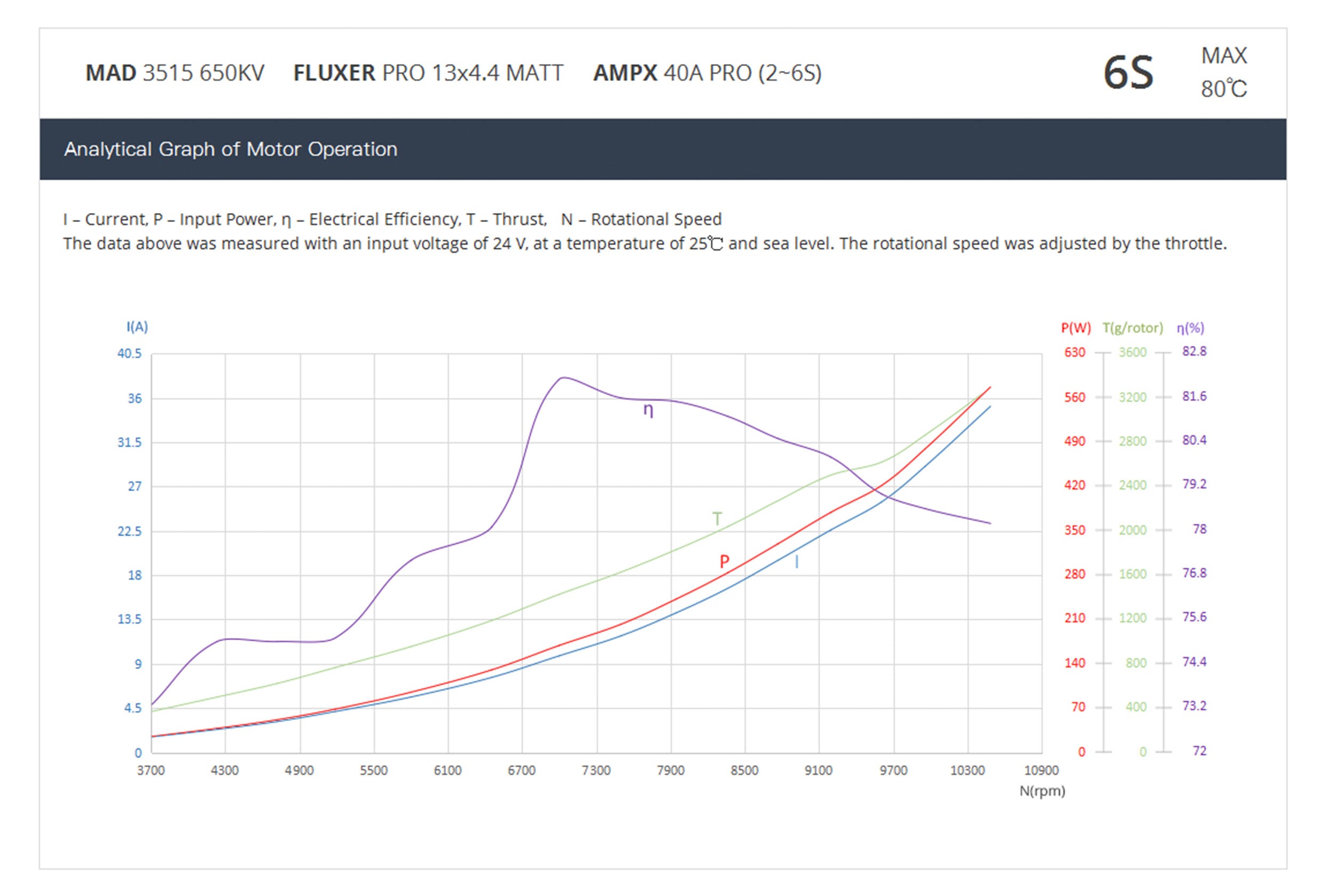Click the green T curve label
This screenshot has width=1335, height=896.
click(717, 518)
